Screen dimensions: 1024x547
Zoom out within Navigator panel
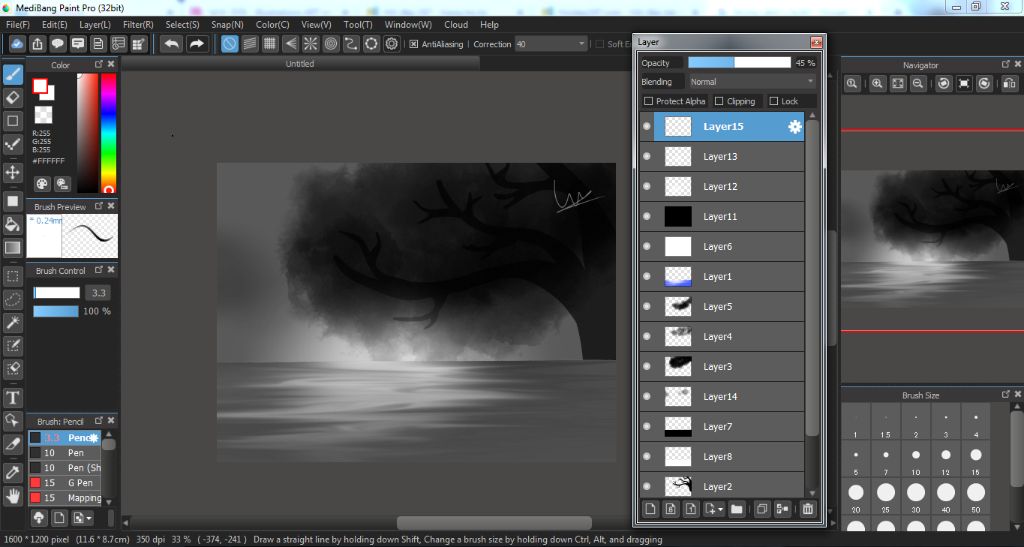click(918, 84)
